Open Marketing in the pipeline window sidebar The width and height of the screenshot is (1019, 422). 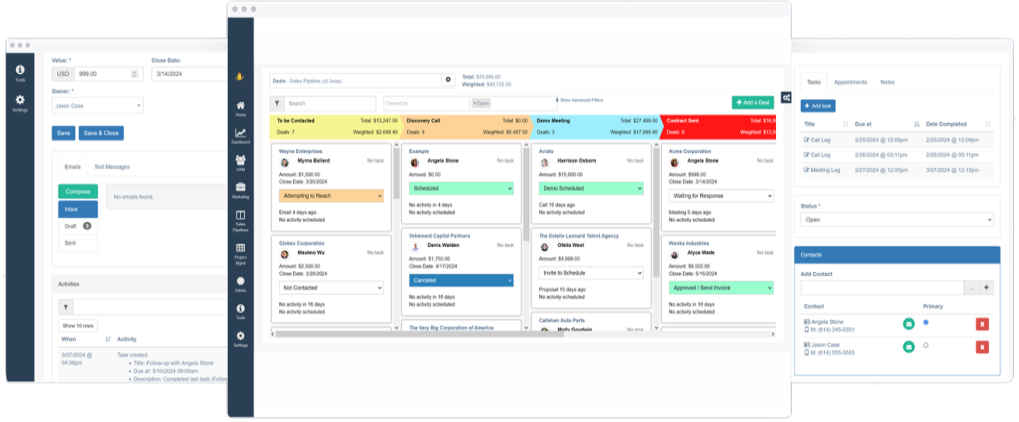point(240,190)
